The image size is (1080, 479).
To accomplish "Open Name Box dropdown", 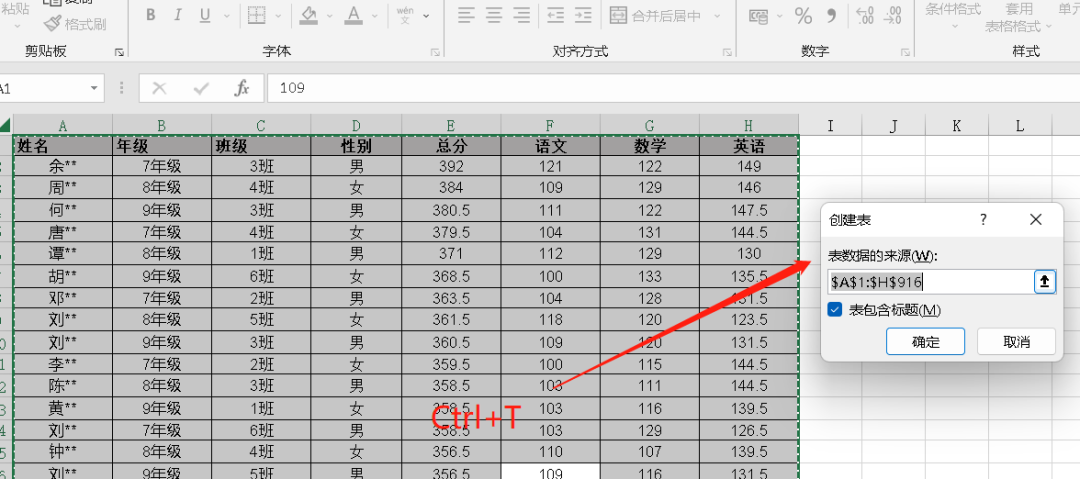I will pyautogui.click(x=94, y=88).
